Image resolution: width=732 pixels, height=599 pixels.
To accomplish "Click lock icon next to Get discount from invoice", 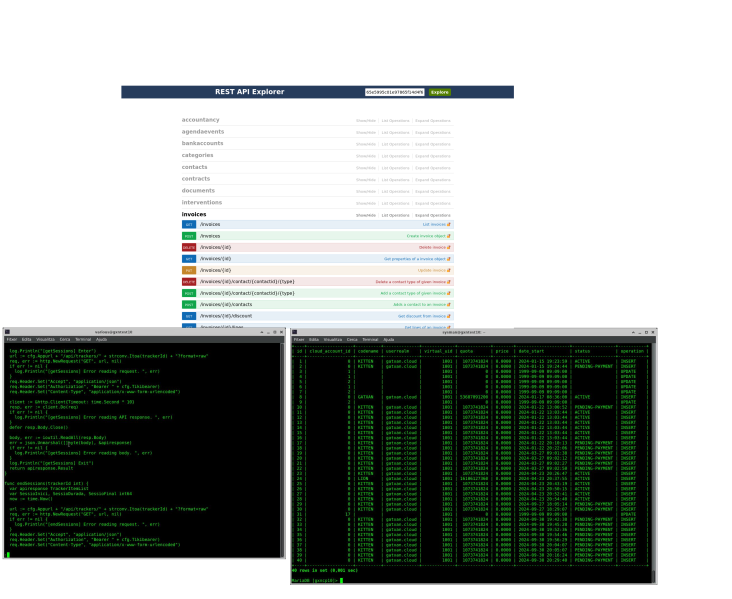I will [x=449, y=316].
